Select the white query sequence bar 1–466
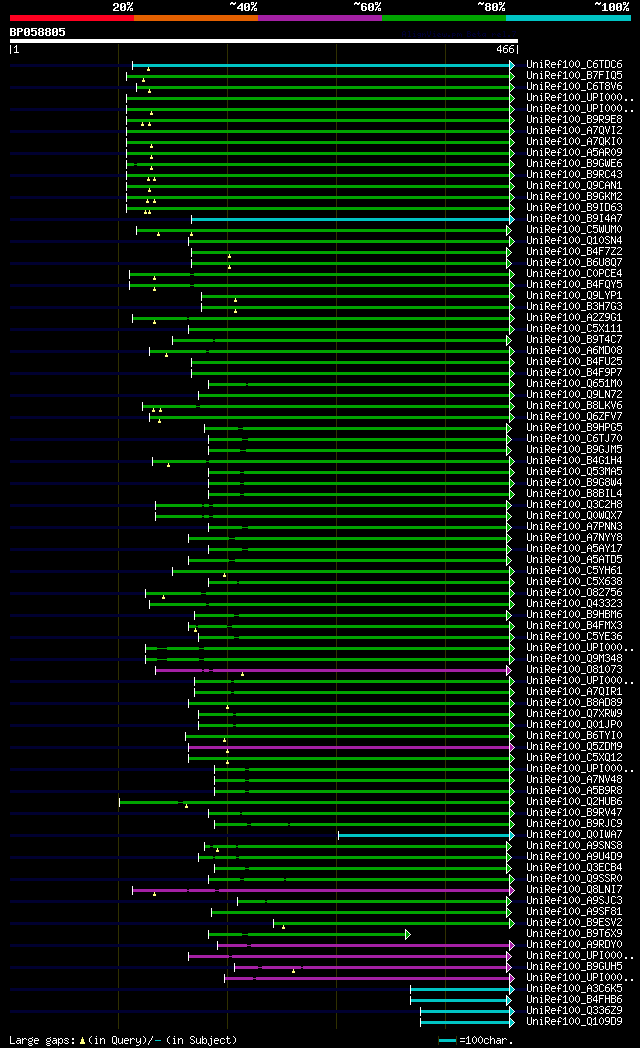The image size is (640, 1048). 264,41
